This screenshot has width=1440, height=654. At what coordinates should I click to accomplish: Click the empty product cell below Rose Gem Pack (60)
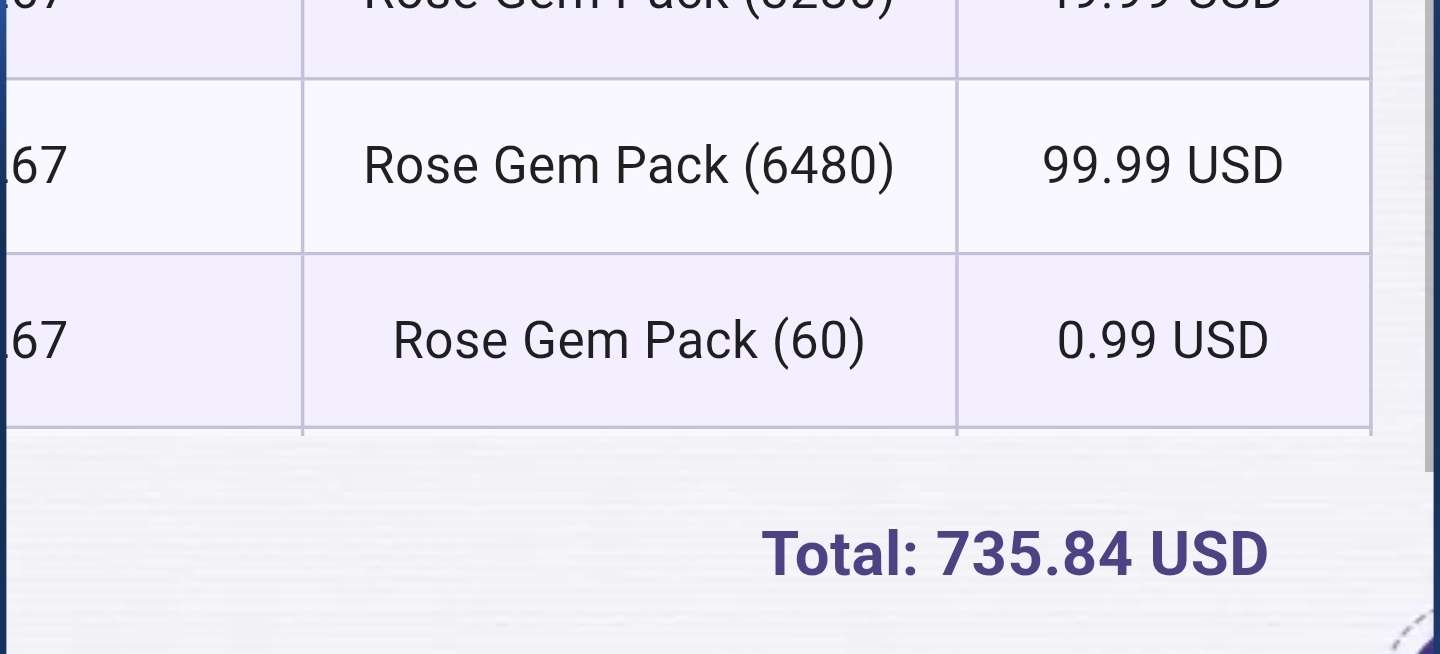629,433
